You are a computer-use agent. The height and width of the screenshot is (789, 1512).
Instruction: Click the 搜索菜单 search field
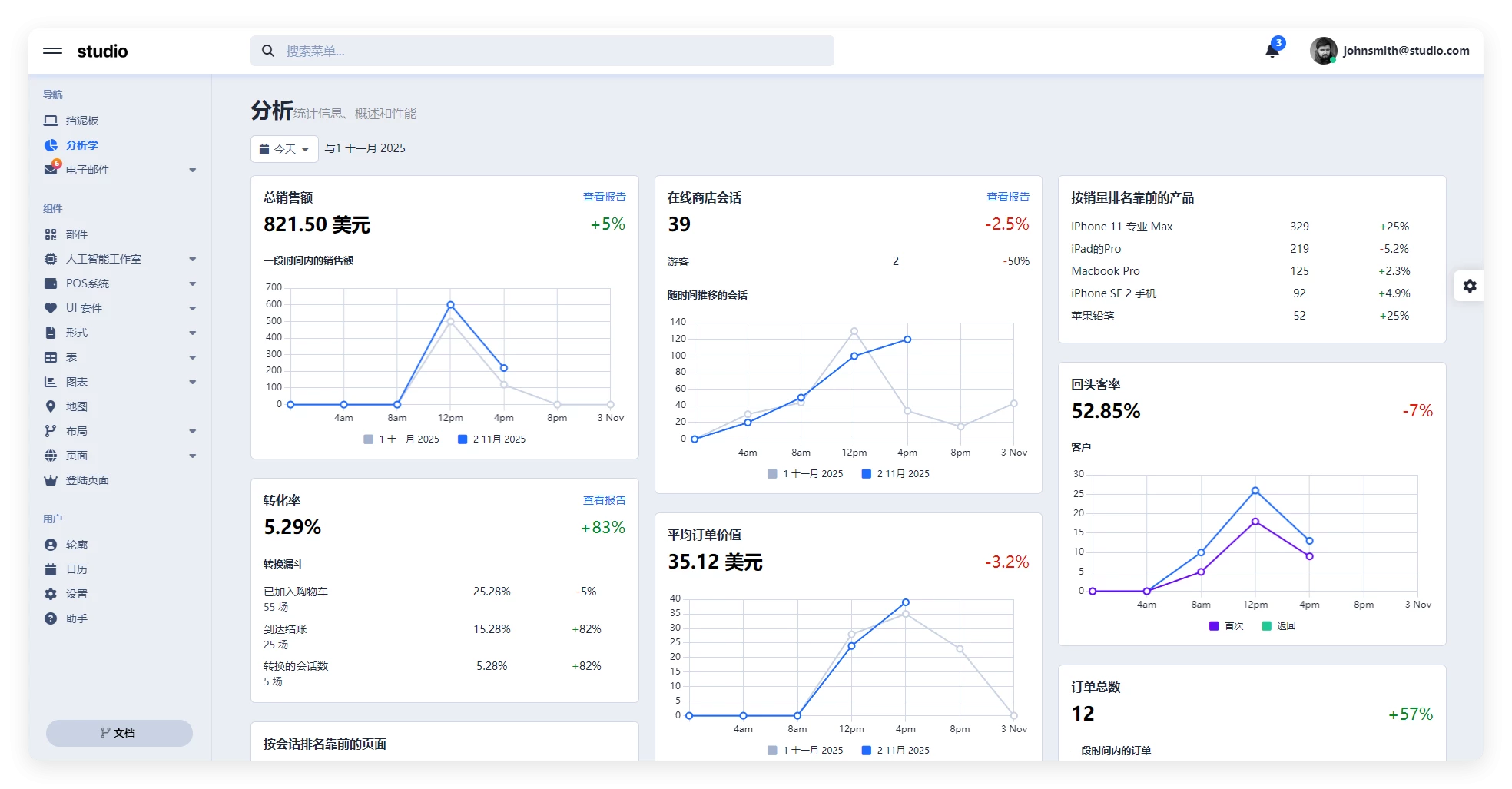pyautogui.click(x=542, y=51)
